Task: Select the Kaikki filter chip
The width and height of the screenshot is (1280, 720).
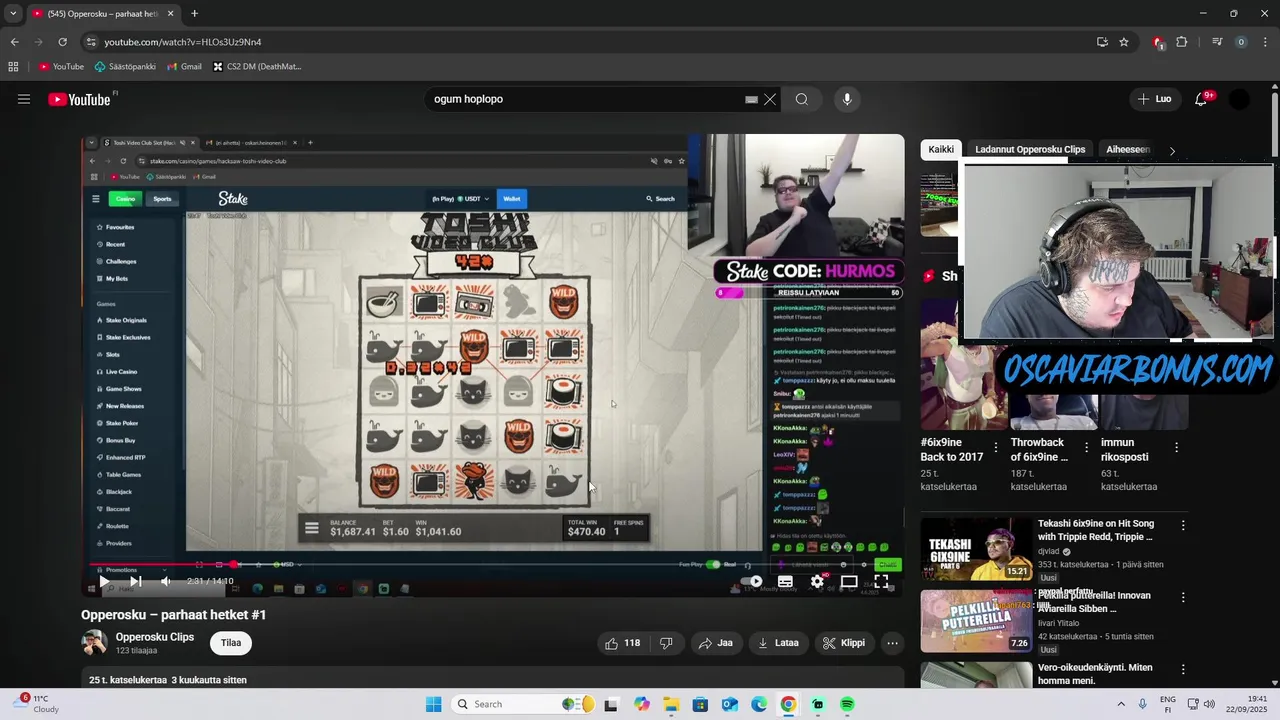Action: (x=941, y=149)
